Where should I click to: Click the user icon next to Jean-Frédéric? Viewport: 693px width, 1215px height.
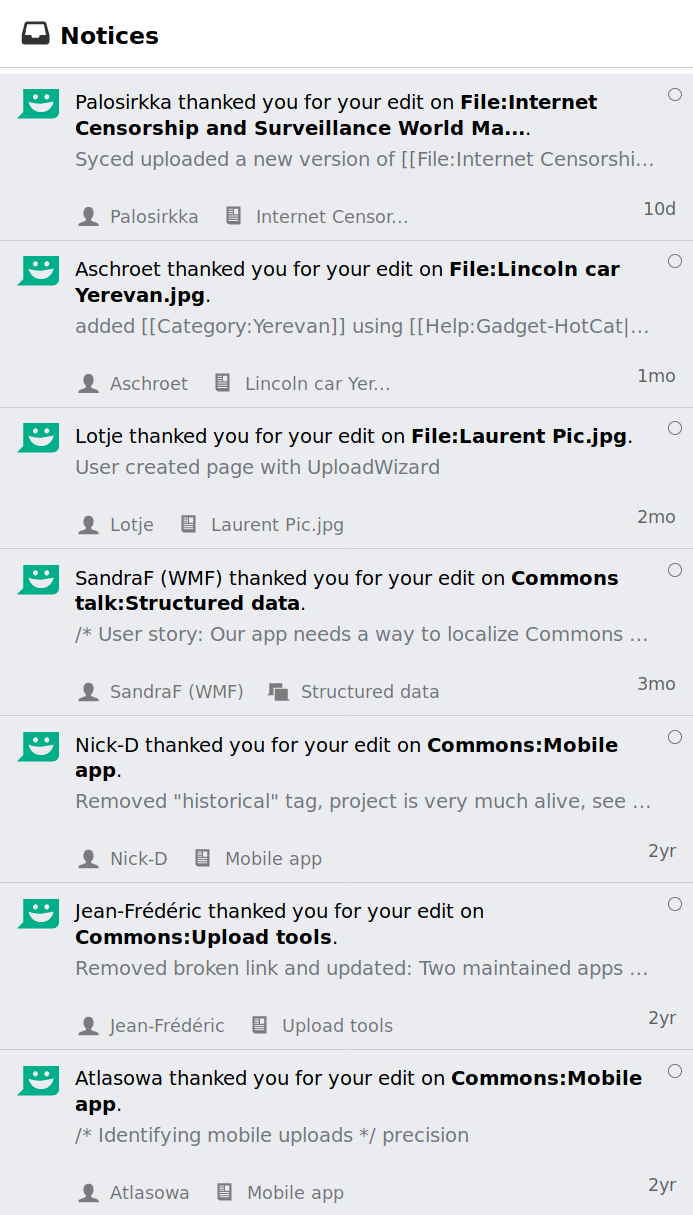point(88,1025)
